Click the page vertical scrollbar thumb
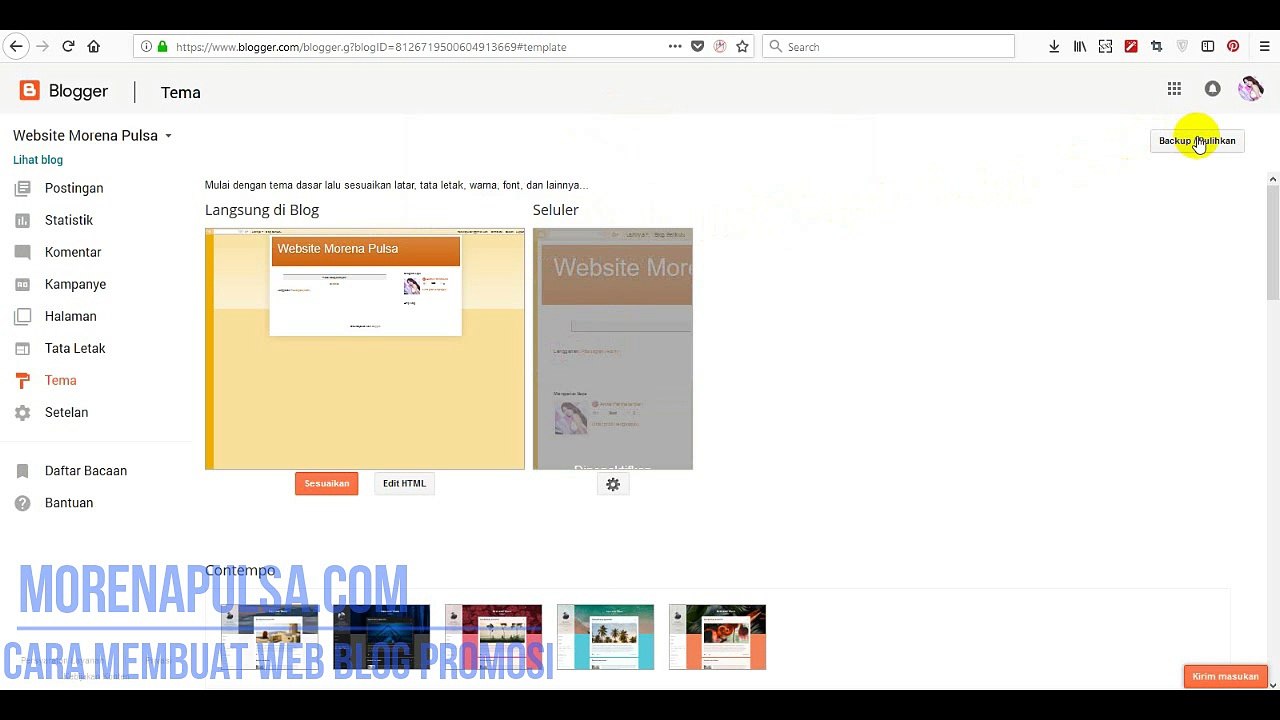 pos(1273,243)
